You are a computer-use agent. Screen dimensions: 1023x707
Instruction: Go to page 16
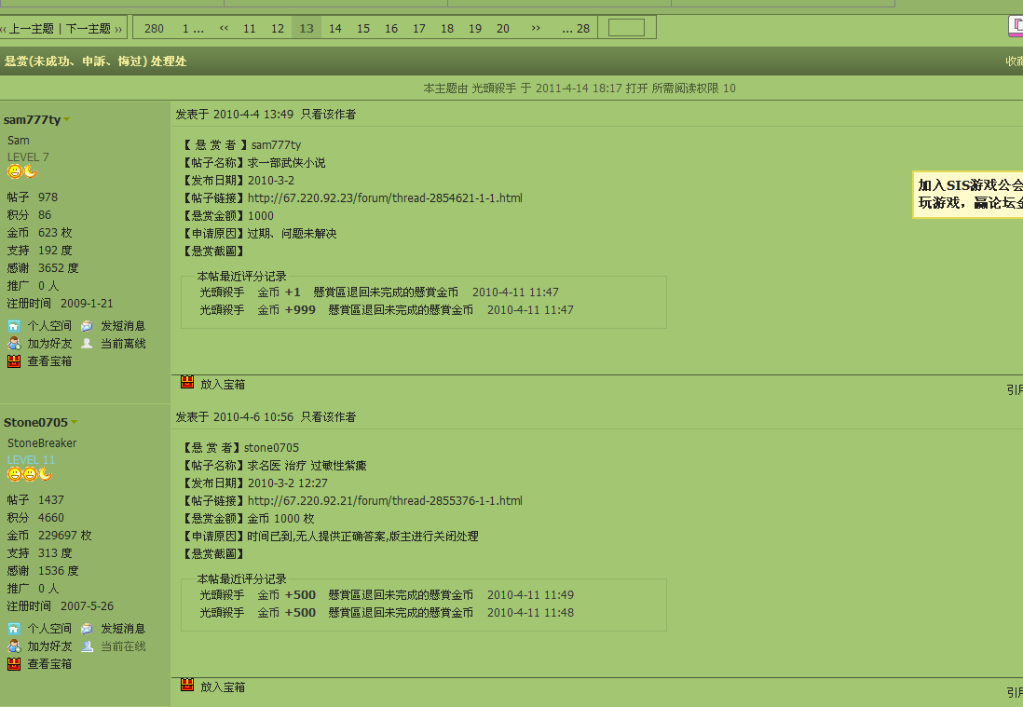pyautogui.click(x=391, y=28)
